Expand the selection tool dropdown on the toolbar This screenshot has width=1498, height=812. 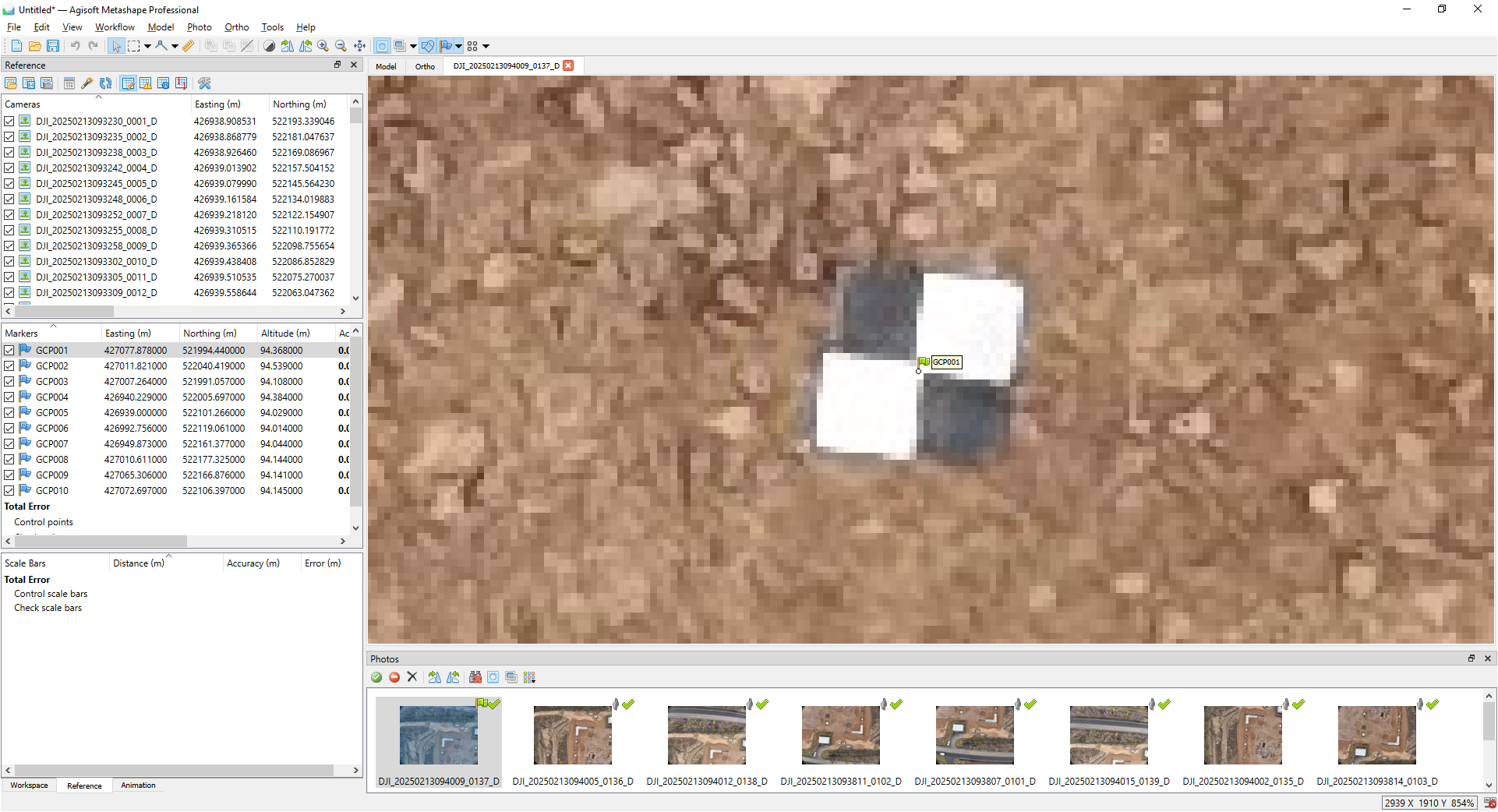(148, 47)
